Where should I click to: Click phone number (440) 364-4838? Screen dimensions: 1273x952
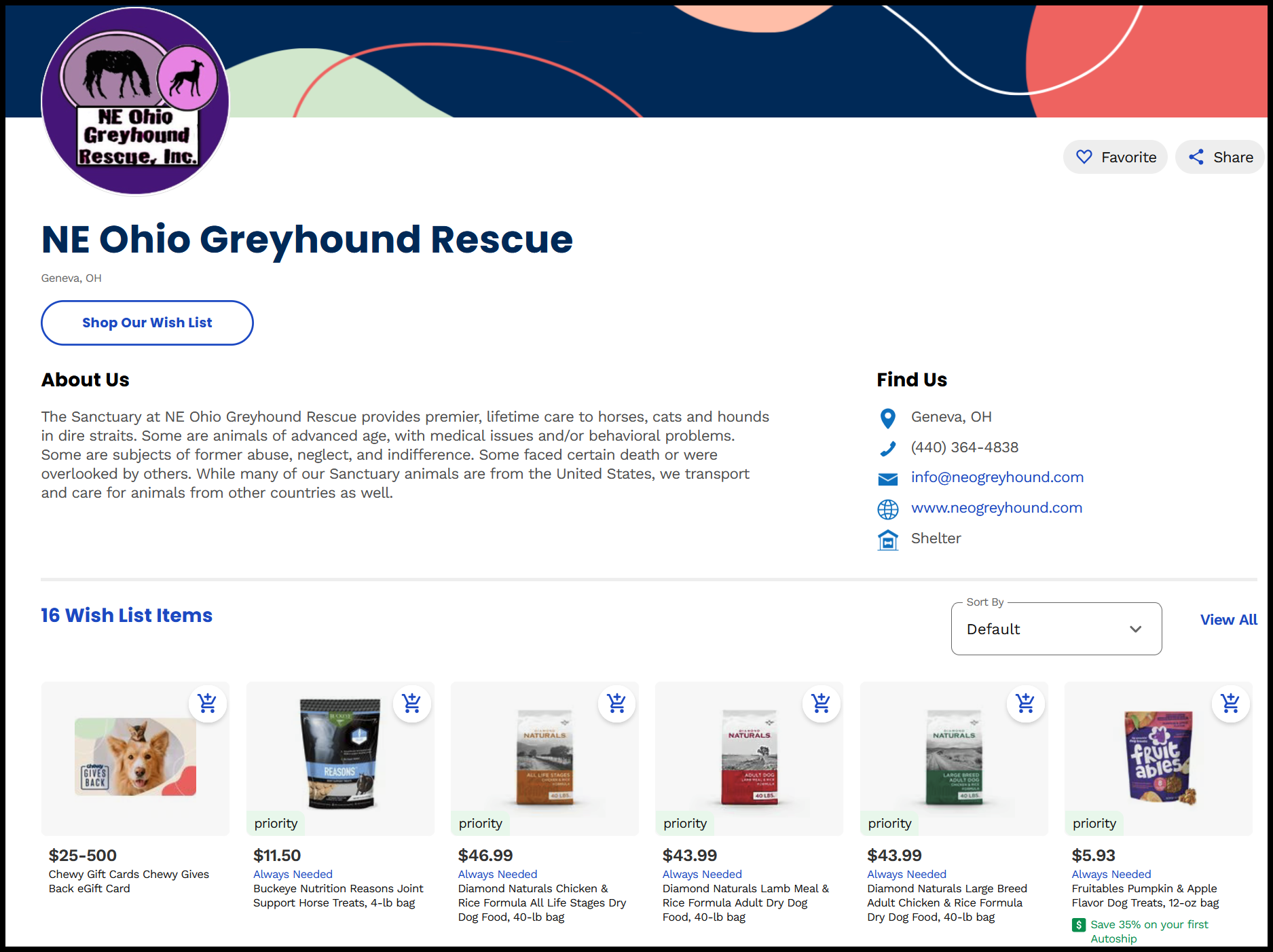point(965,447)
